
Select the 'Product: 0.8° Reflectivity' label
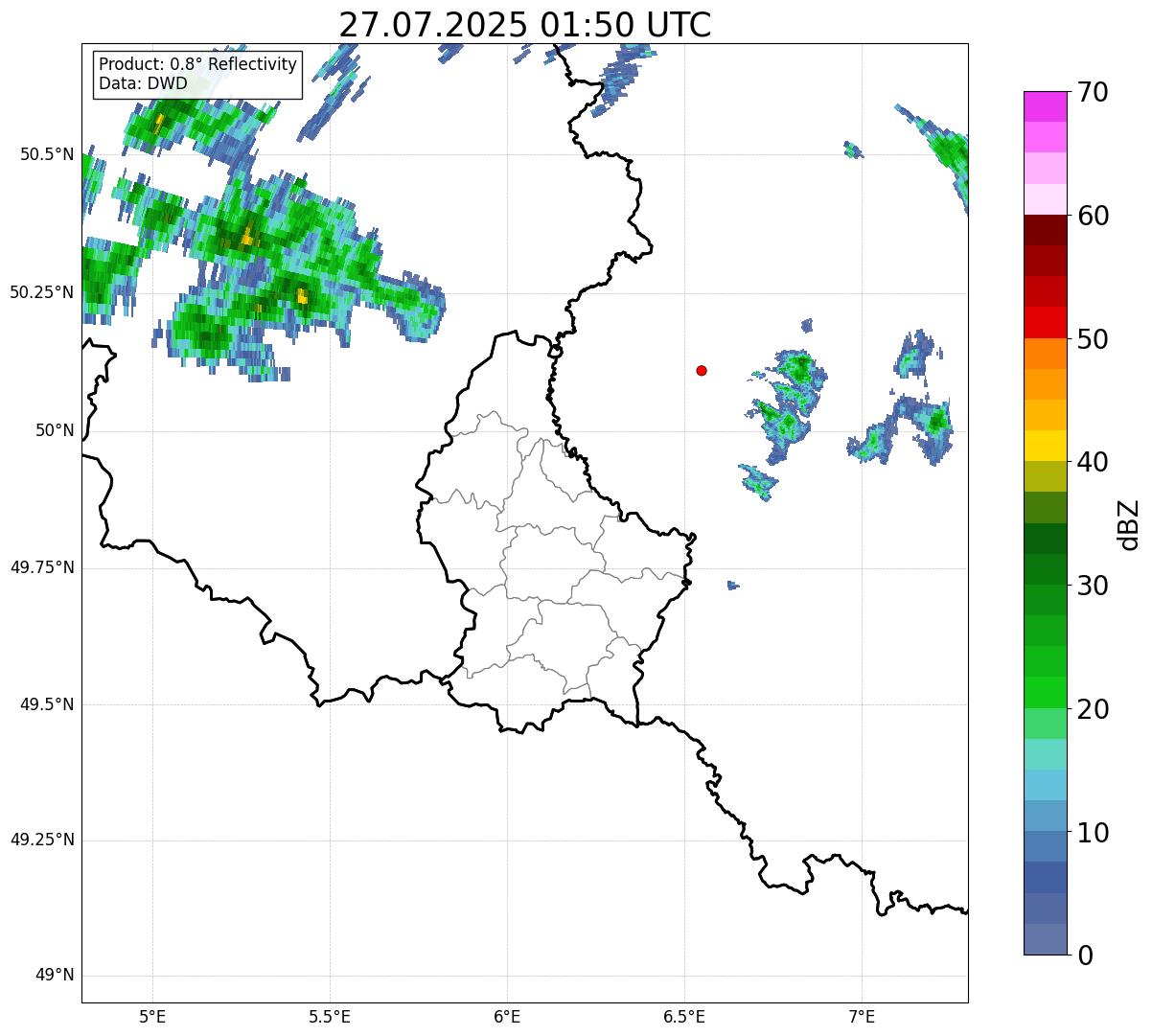[x=198, y=64]
